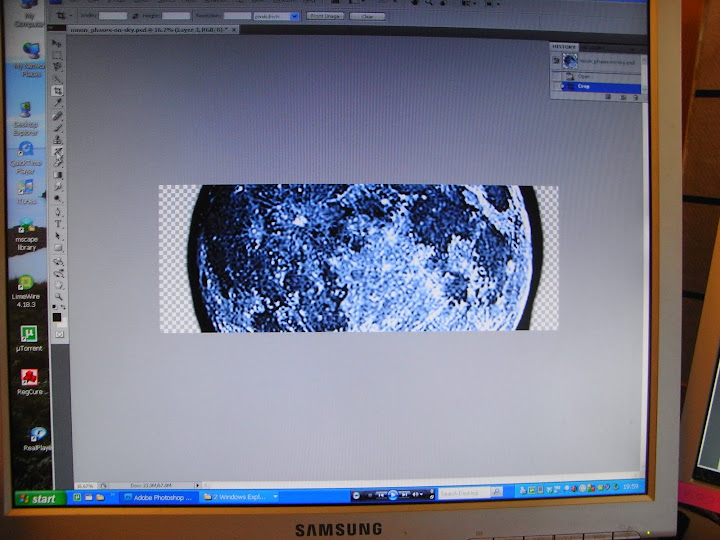
Task: Select the Blur tool
Action: pyautogui.click(x=58, y=186)
